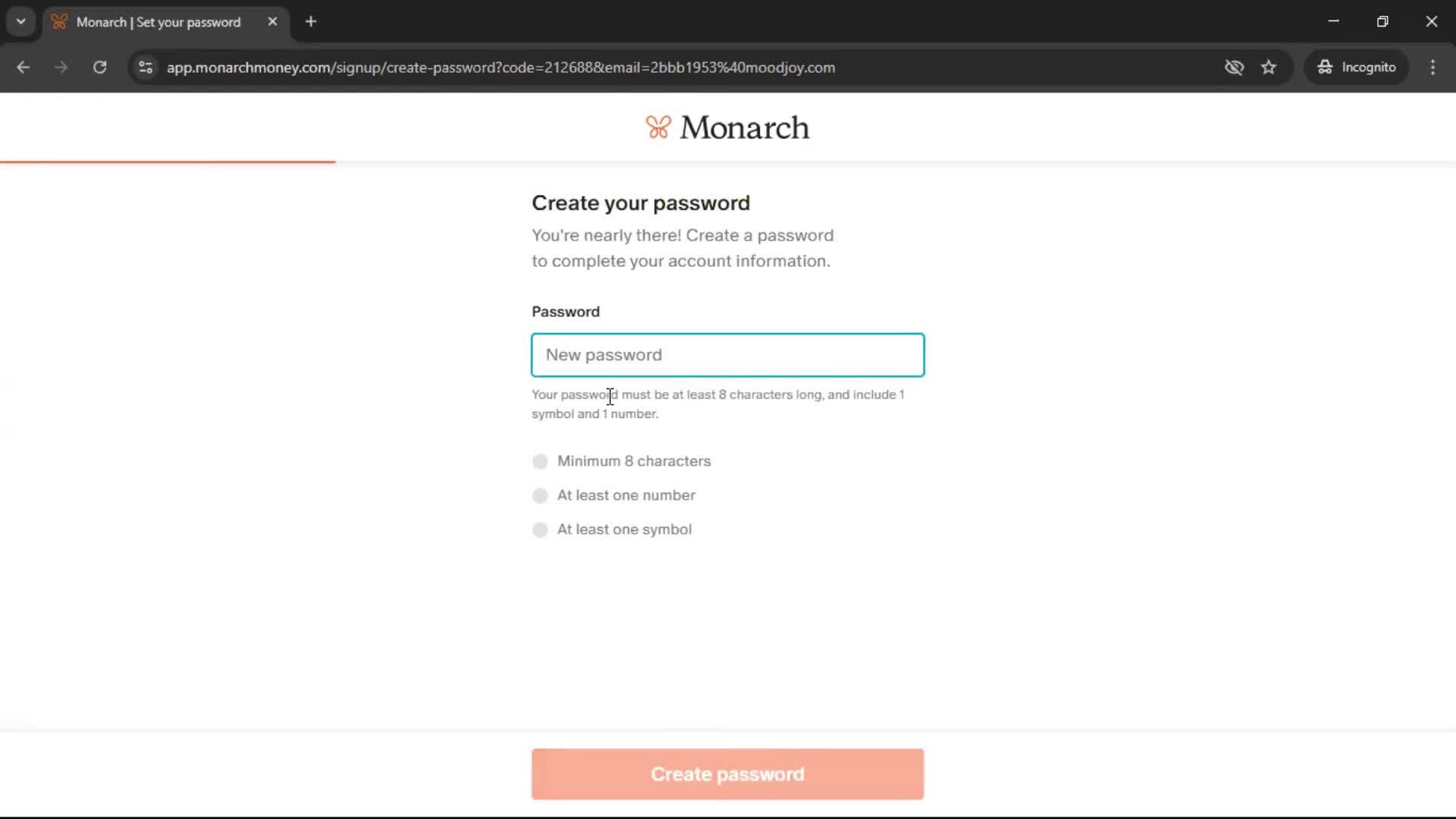Expand the tab search dropdown
Screen dimensions: 1456x819
click(20, 22)
